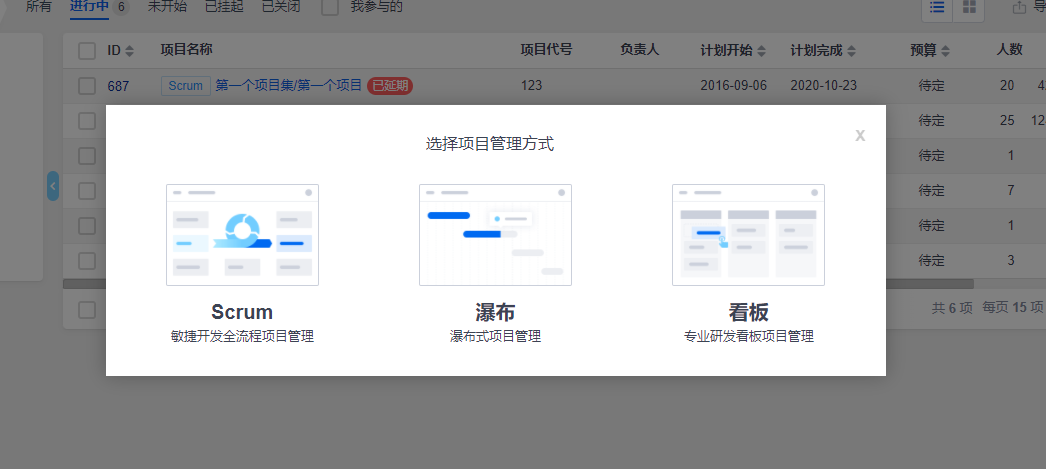This screenshot has height=469, width=1046.
Task: Check the checkbox in row with 人数 25
Action: [87, 121]
